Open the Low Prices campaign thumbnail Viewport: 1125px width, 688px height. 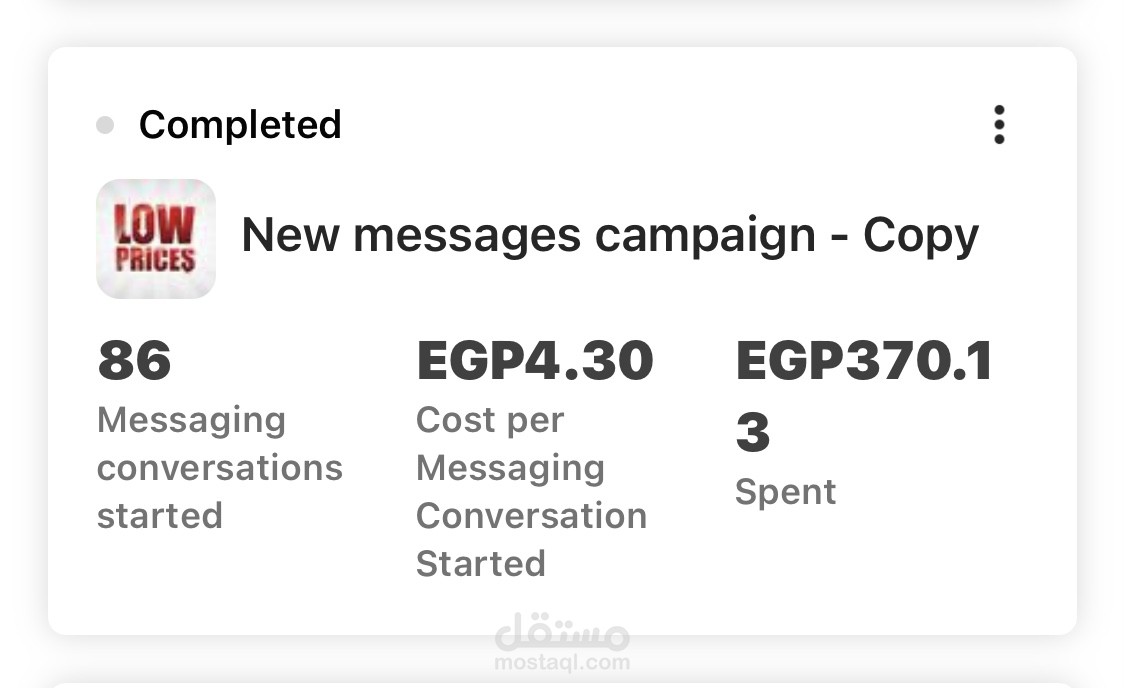coord(156,239)
